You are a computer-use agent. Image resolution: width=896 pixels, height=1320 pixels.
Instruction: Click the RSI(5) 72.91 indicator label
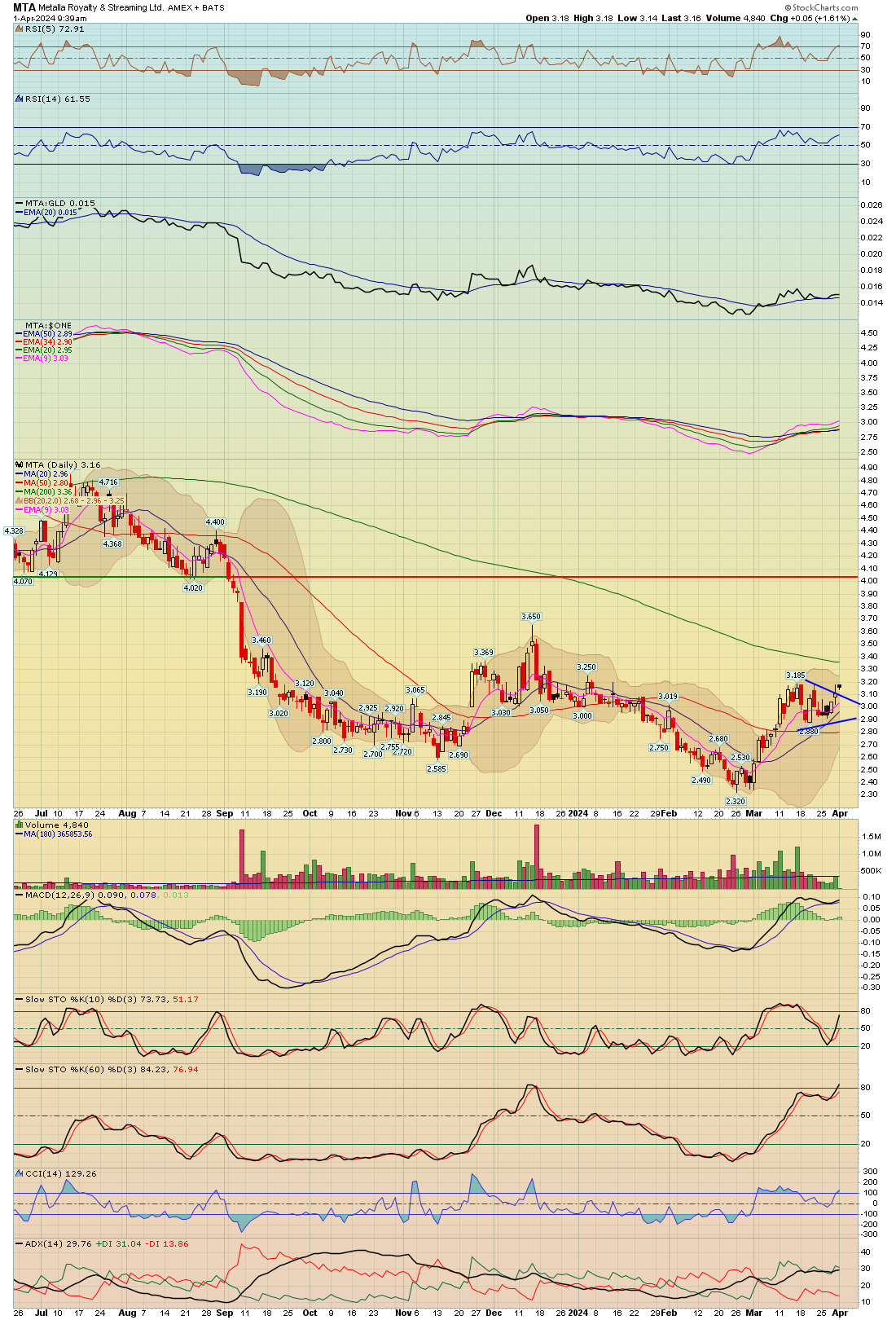click(55, 29)
